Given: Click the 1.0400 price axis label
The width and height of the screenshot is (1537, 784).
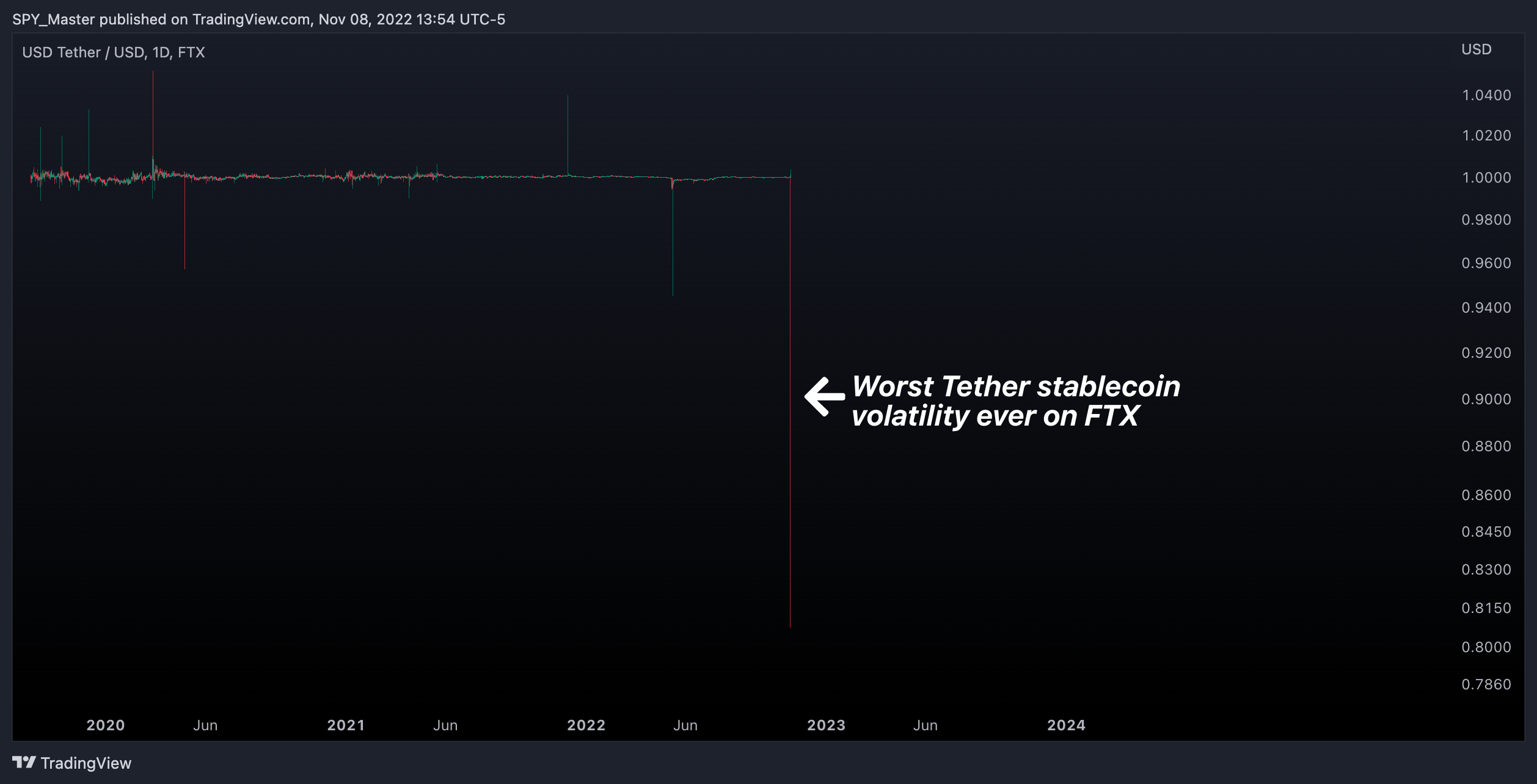Looking at the screenshot, I should pos(1486,95).
